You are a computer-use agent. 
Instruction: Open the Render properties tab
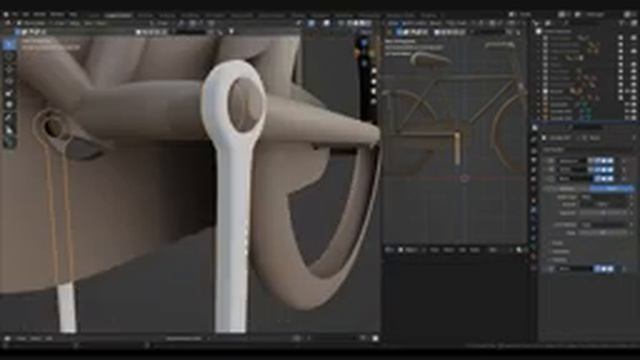point(534,150)
